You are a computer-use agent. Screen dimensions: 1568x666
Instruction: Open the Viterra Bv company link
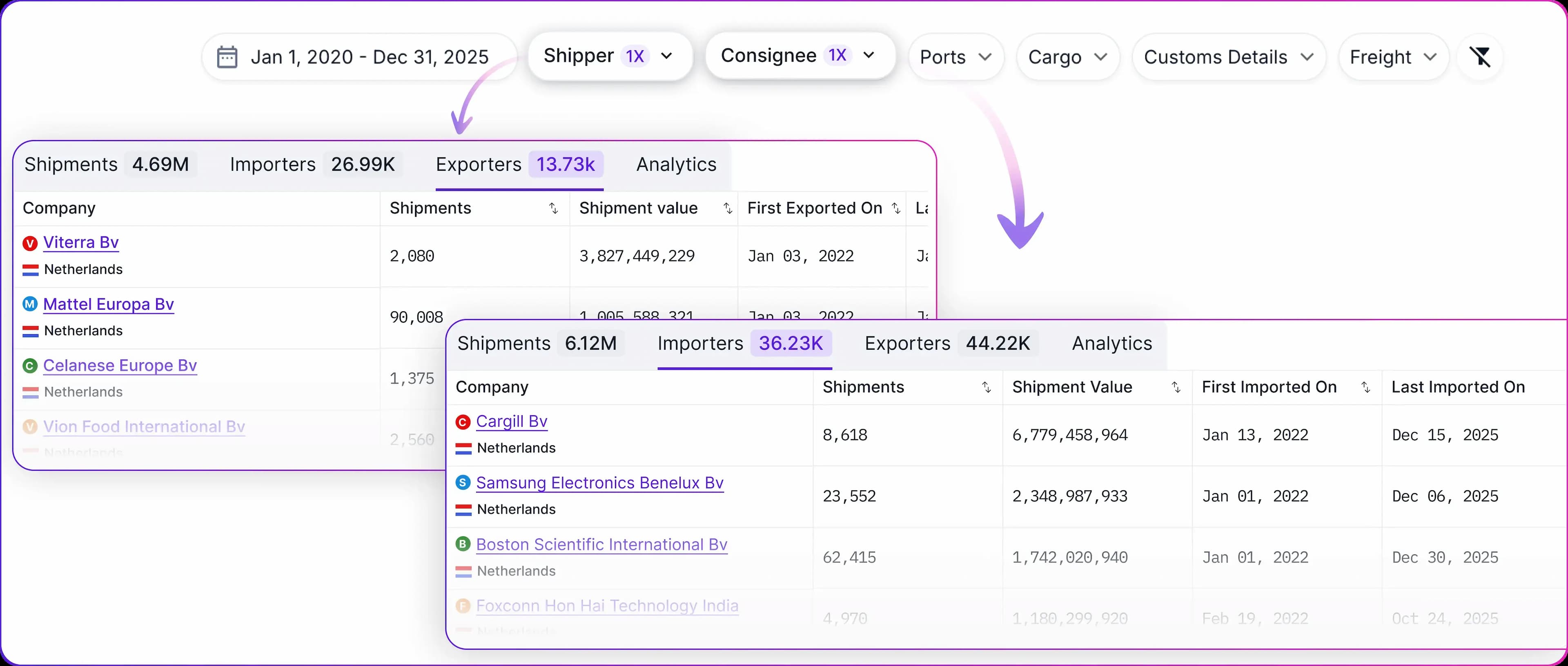[x=81, y=243]
